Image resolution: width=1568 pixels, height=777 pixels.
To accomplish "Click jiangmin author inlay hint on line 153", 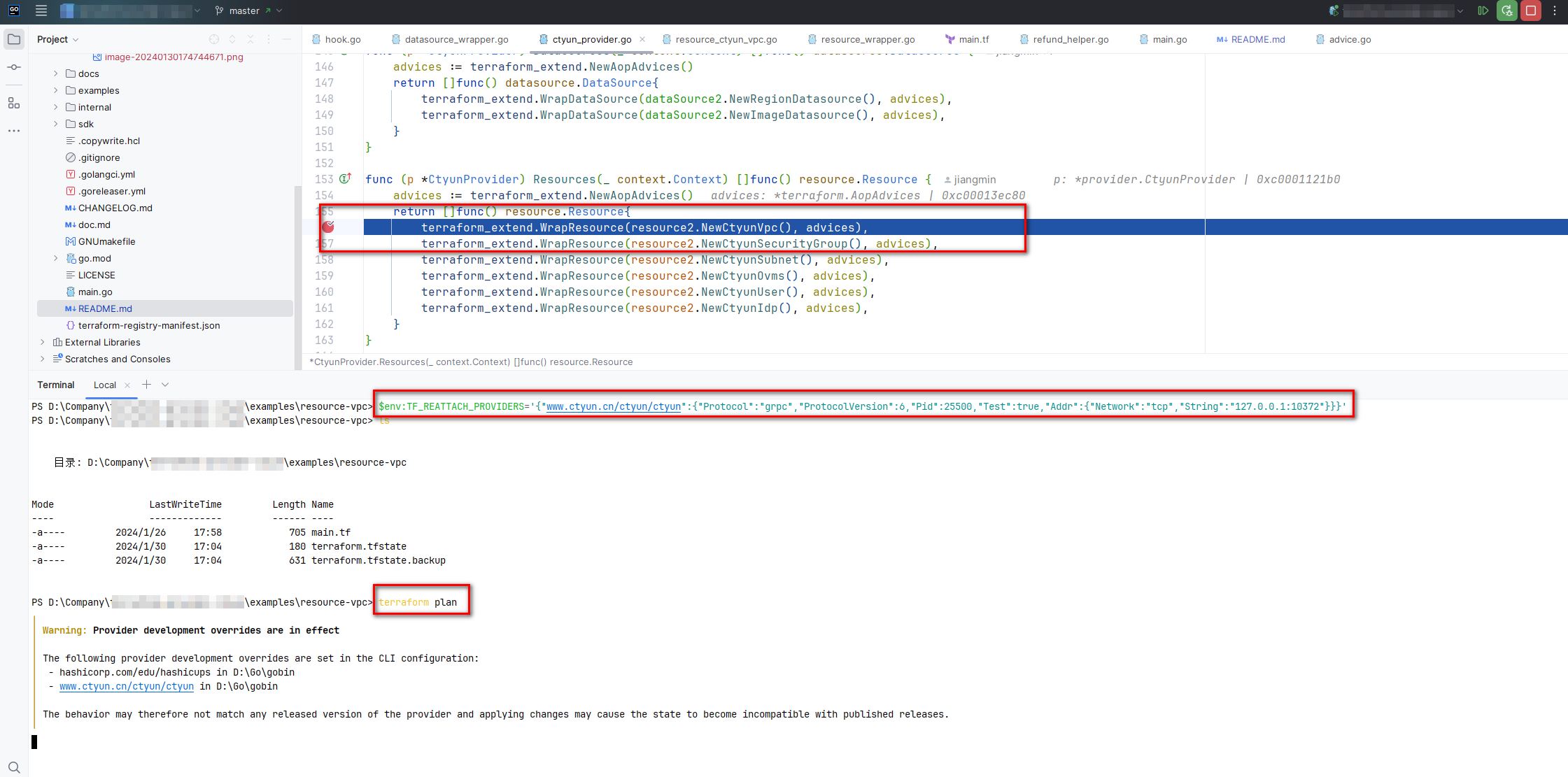I will click(970, 180).
